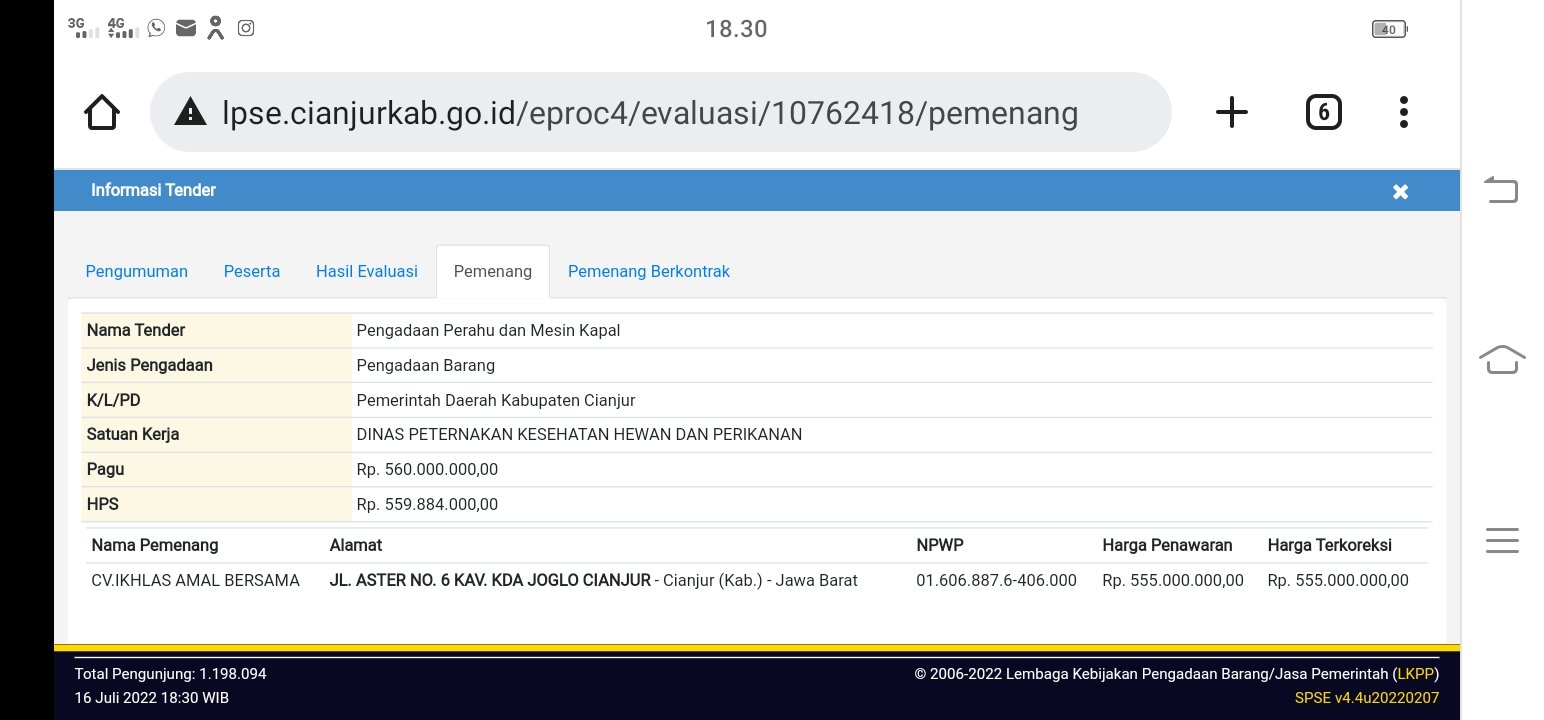
Task: Tap the Instagram notification icon
Action: [246, 28]
